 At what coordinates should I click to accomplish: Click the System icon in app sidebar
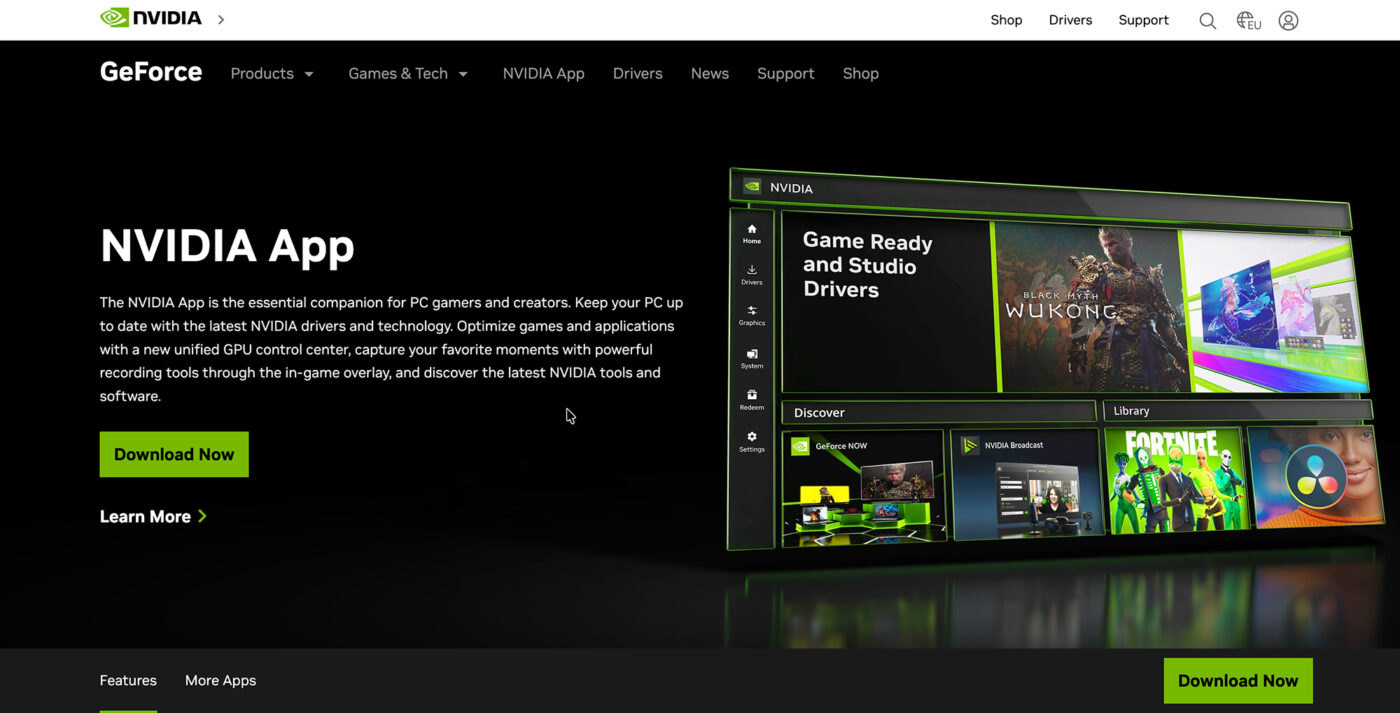pos(752,358)
